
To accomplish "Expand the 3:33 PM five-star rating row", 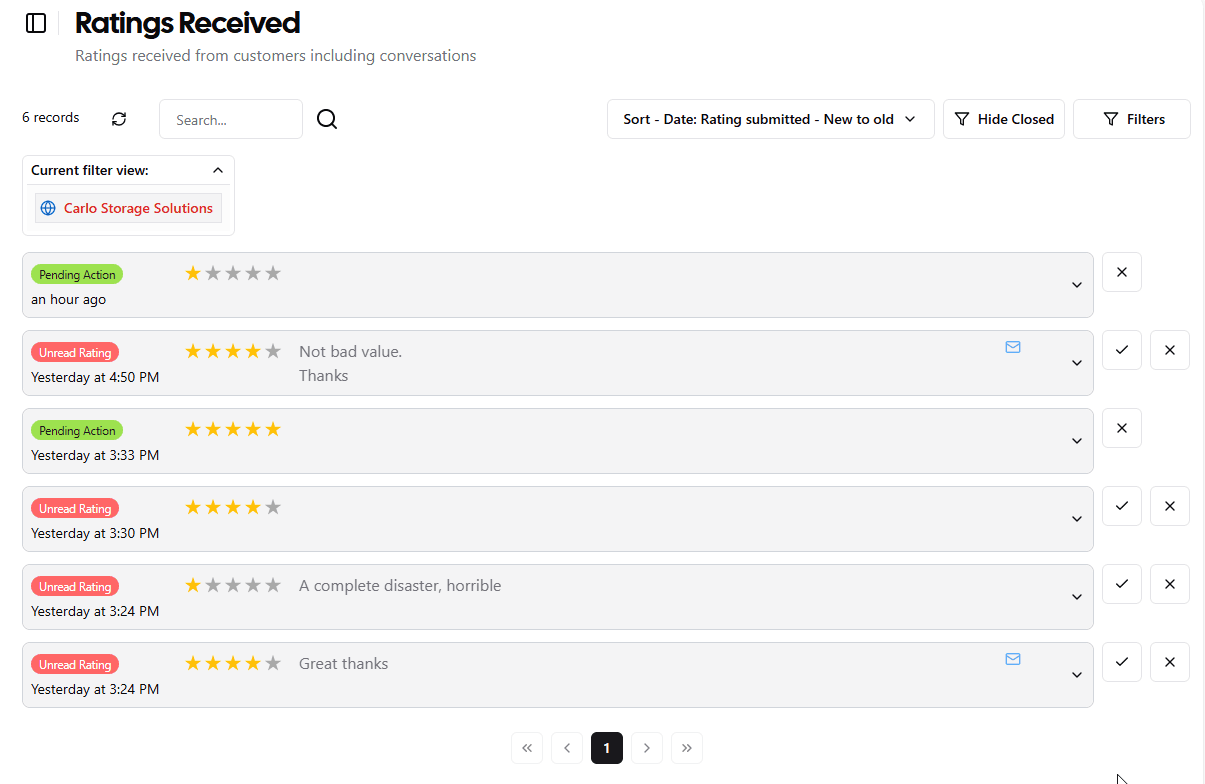I will click(1077, 441).
